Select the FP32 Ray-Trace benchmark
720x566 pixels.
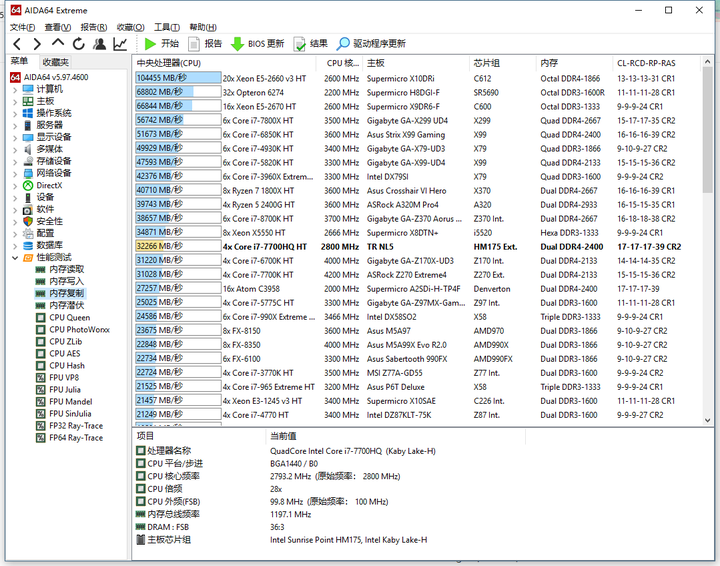coord(76,426)
